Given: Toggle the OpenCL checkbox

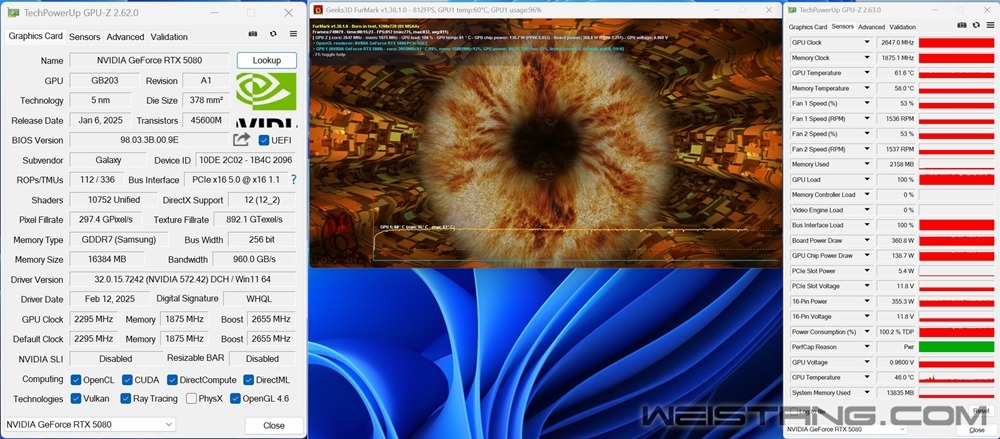Looking at the screenshot, I should 76,380.
